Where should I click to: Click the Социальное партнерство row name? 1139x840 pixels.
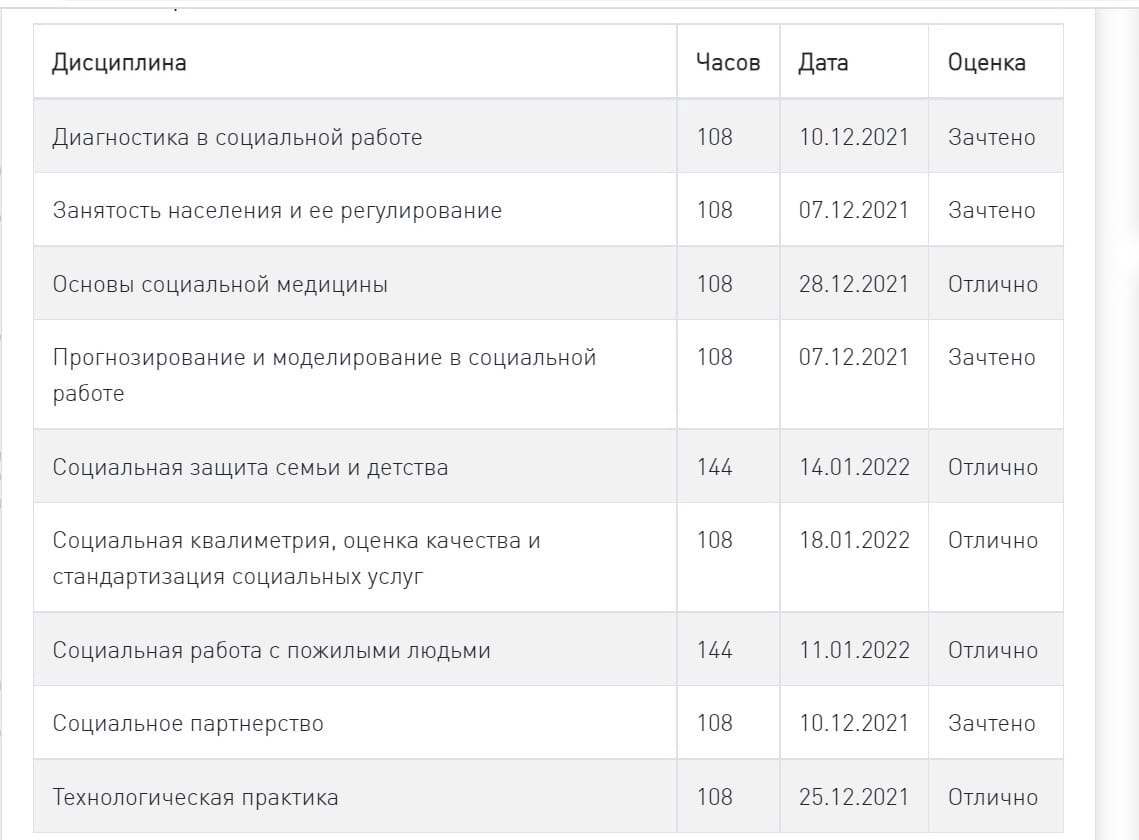pyautogui.click(x=188, y=723)
